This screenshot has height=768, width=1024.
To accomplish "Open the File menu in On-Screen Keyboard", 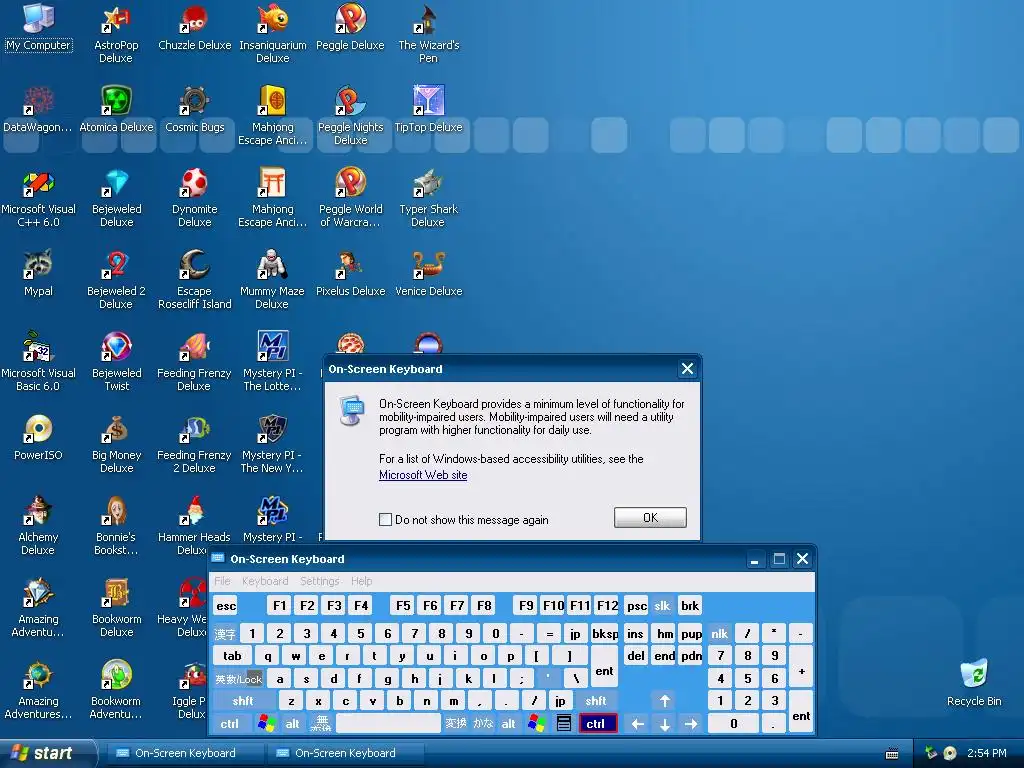I will (x=223, y=581).
